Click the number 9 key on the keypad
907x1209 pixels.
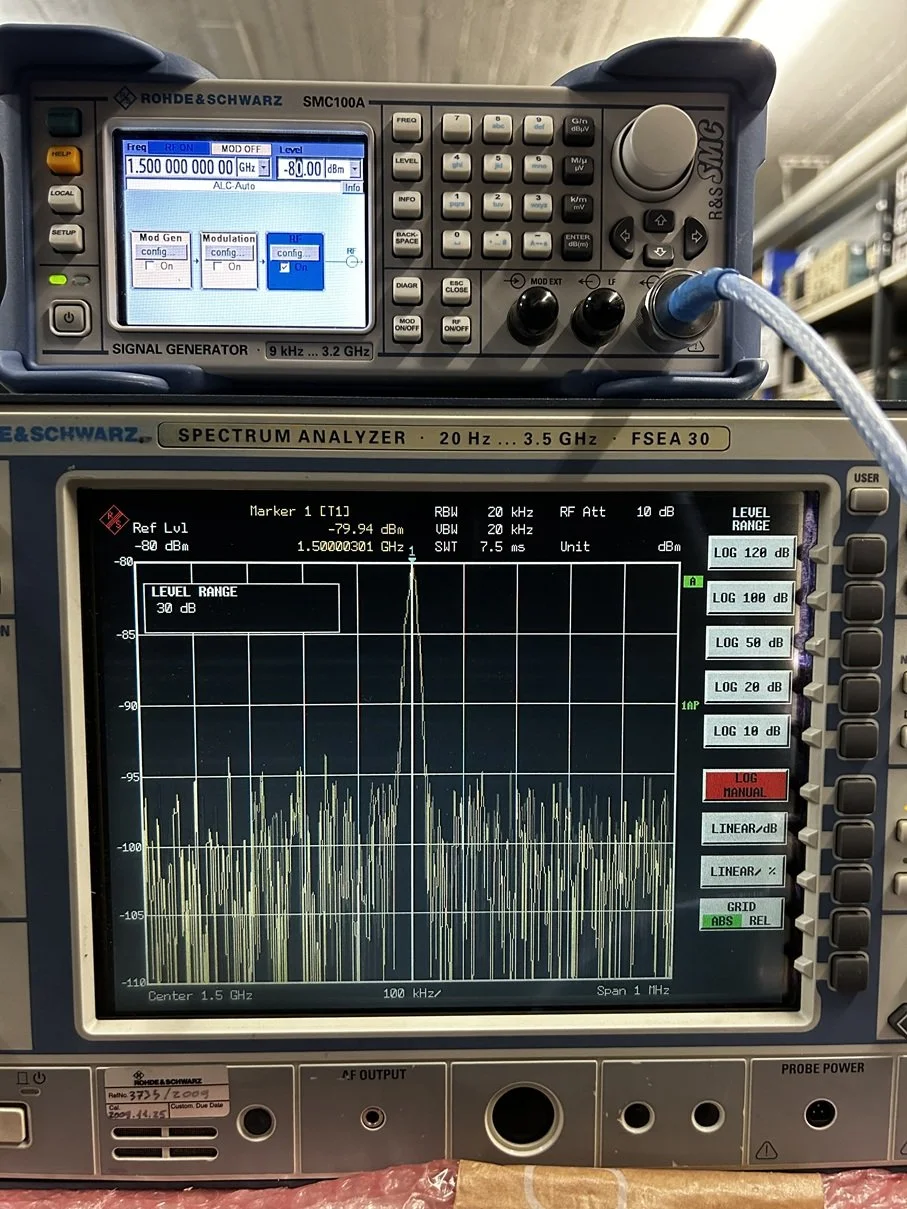(x=538, y=128)
